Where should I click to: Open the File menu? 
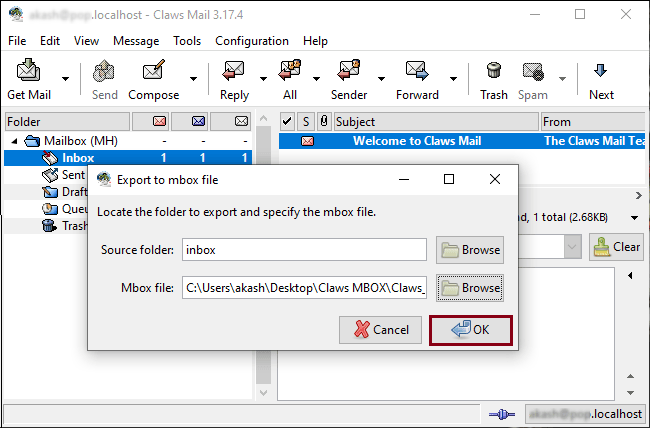[x=17, y=41]
